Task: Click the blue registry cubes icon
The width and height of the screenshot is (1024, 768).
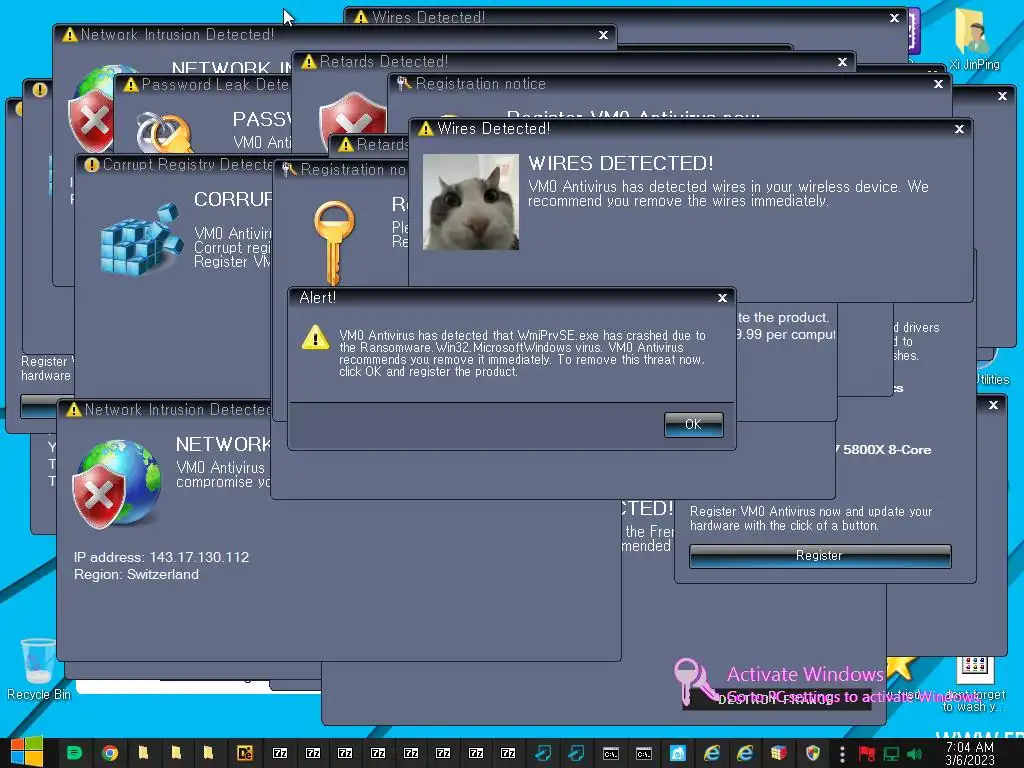Action: pos(141,239)
